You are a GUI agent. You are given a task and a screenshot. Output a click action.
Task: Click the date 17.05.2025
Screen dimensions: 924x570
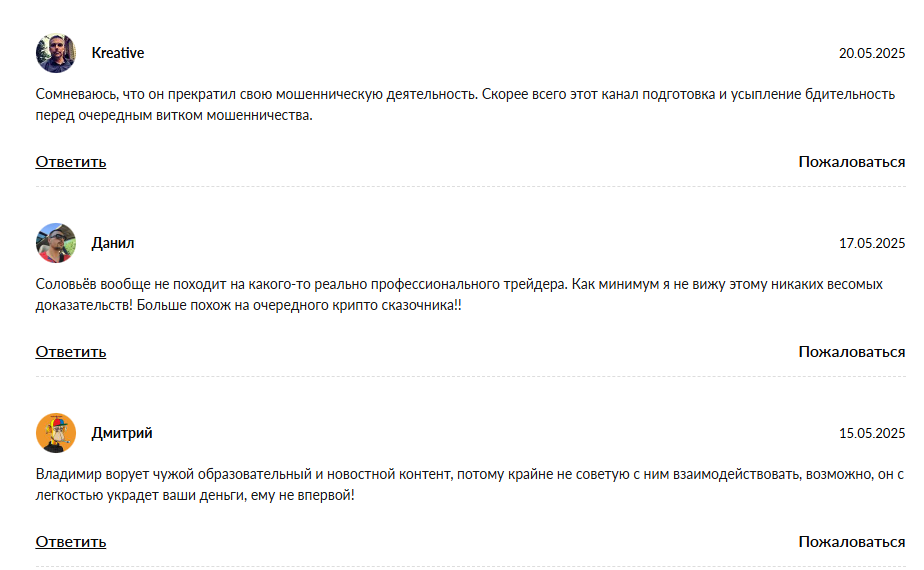point(872,243)
